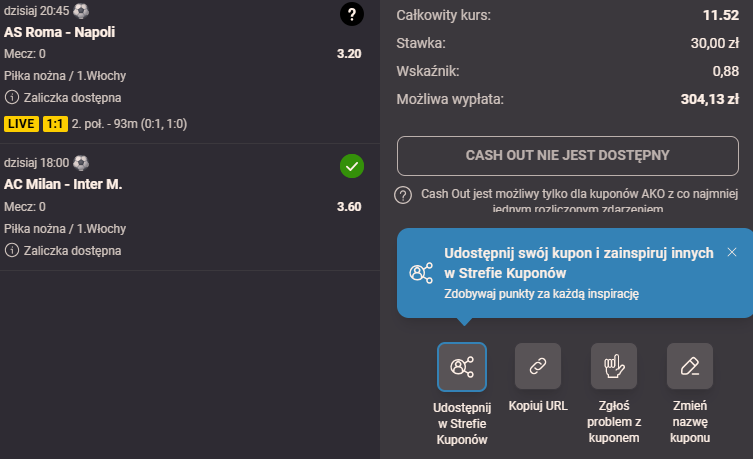Screen dimensions: 753x459
Task: Click the question mark status icon for AS Roma
Action: coord(351,14)
